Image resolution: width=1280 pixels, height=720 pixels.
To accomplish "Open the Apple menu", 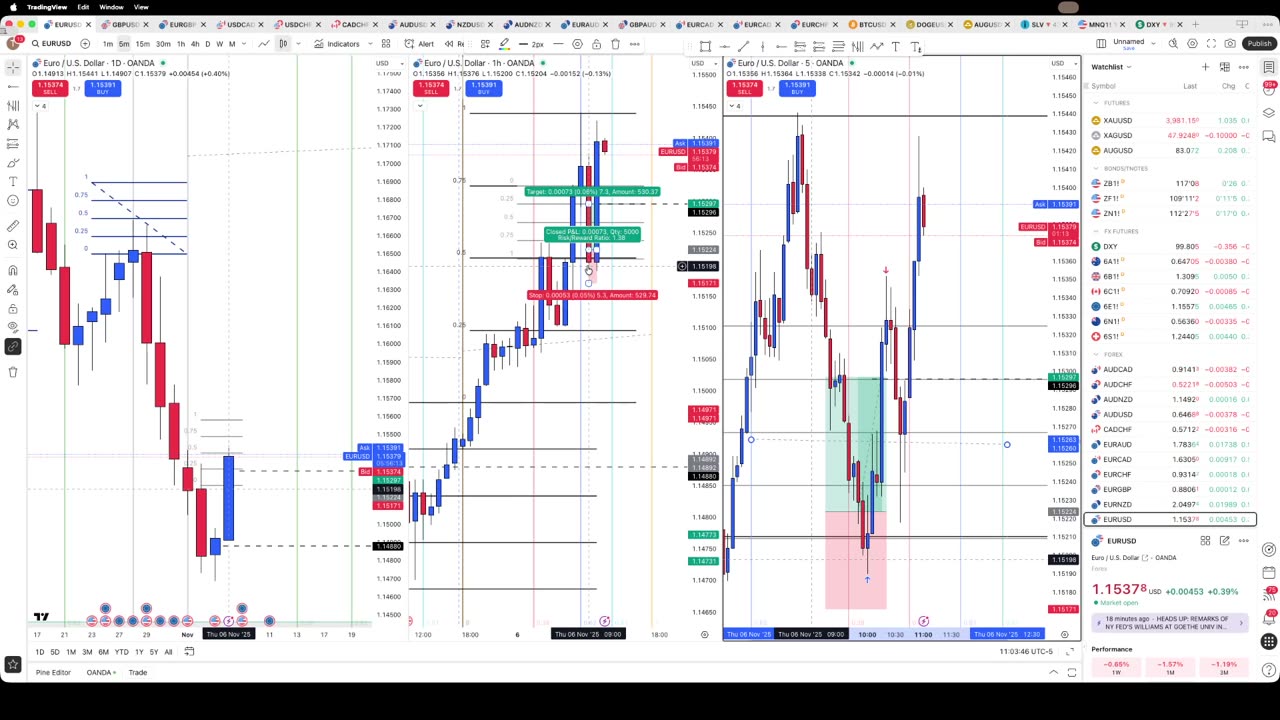I will point(14,7).
